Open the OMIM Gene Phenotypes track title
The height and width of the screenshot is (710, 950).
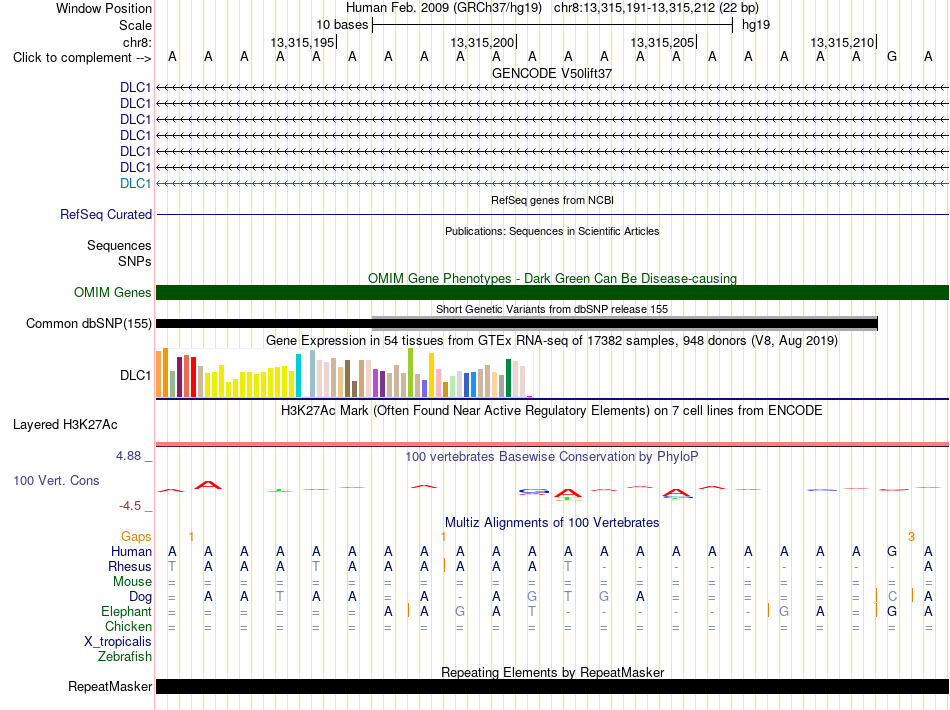552,279
